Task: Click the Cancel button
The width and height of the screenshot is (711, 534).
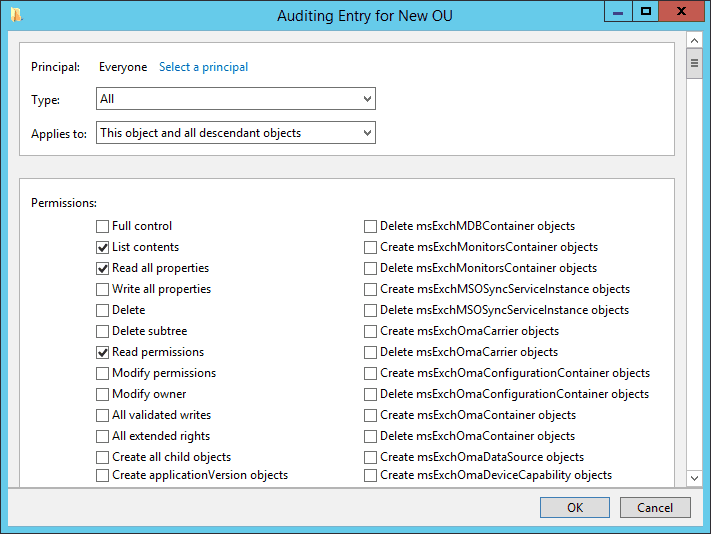Action: (655, 507)
